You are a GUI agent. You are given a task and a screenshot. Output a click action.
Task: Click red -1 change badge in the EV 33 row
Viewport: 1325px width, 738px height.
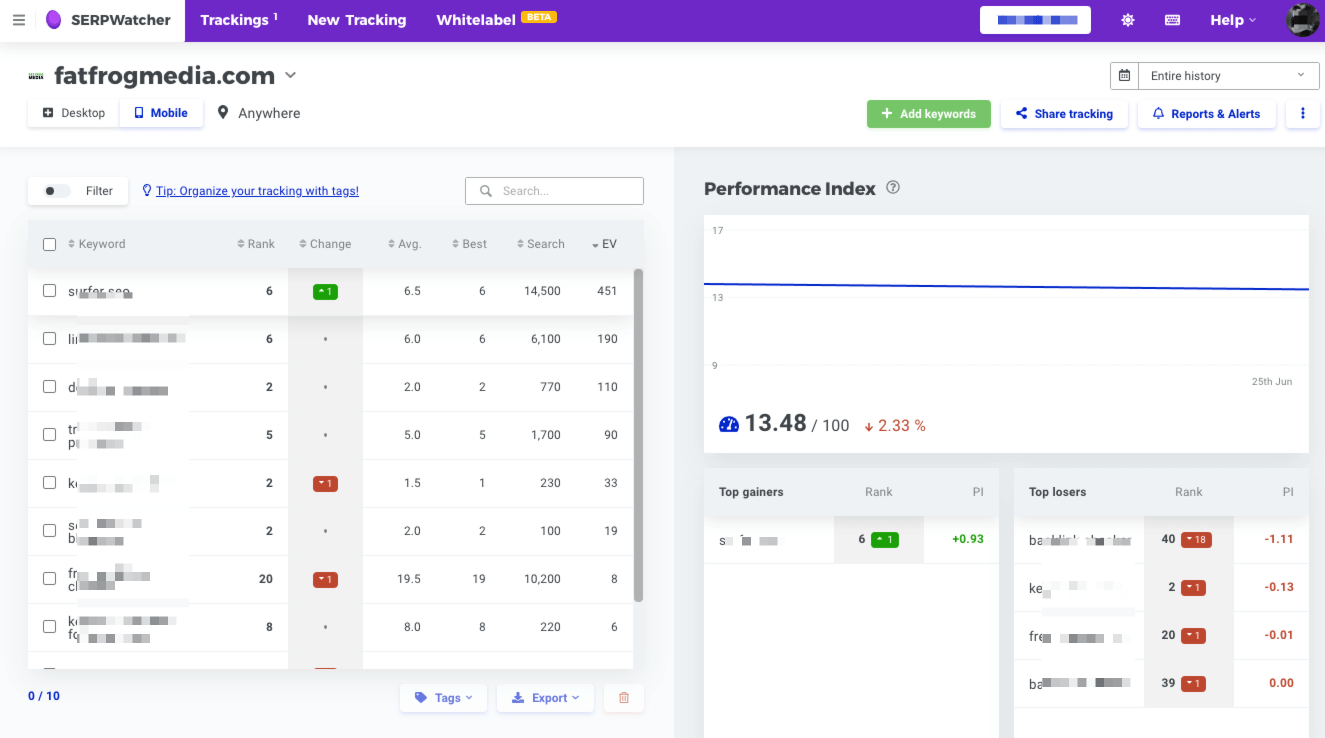point(325,484)
